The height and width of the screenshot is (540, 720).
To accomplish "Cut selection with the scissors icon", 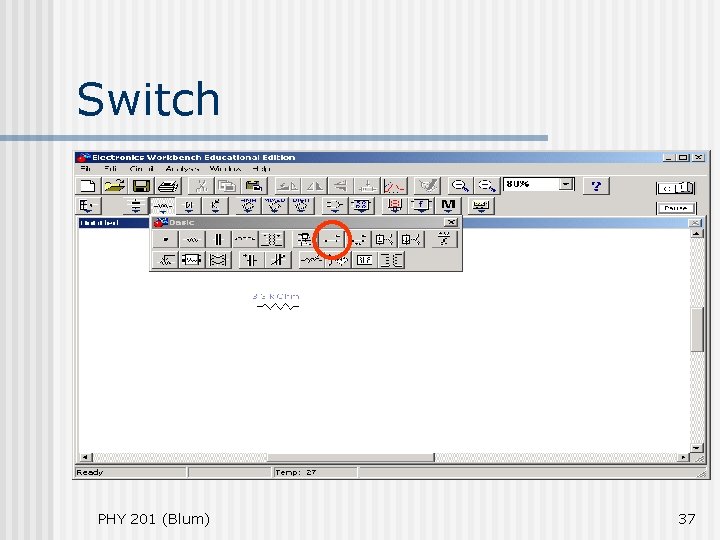I will pyautogui.click(x=201, y=186).
